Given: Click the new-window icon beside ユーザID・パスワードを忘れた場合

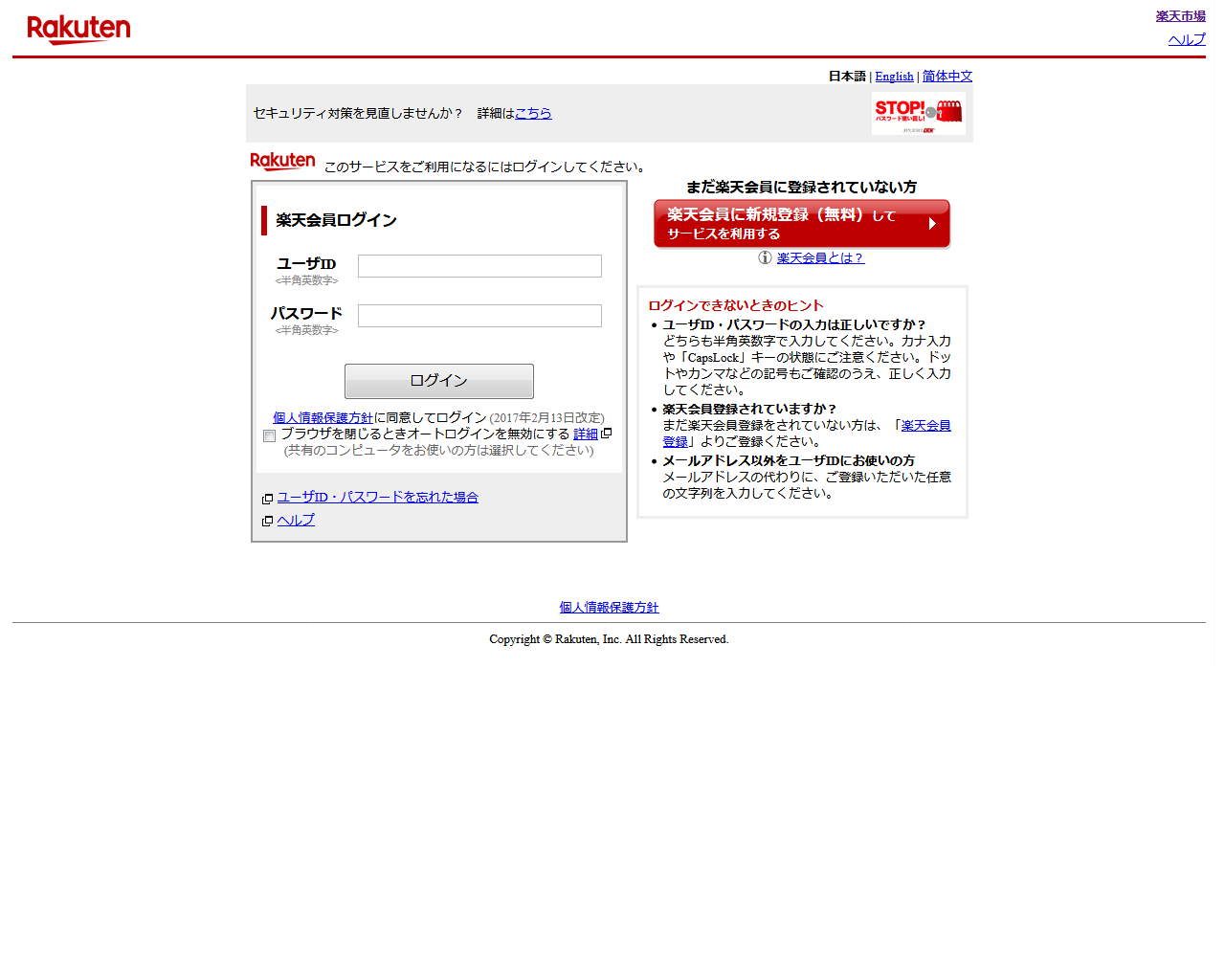Looking at the screenshot, I should point(267,499).
